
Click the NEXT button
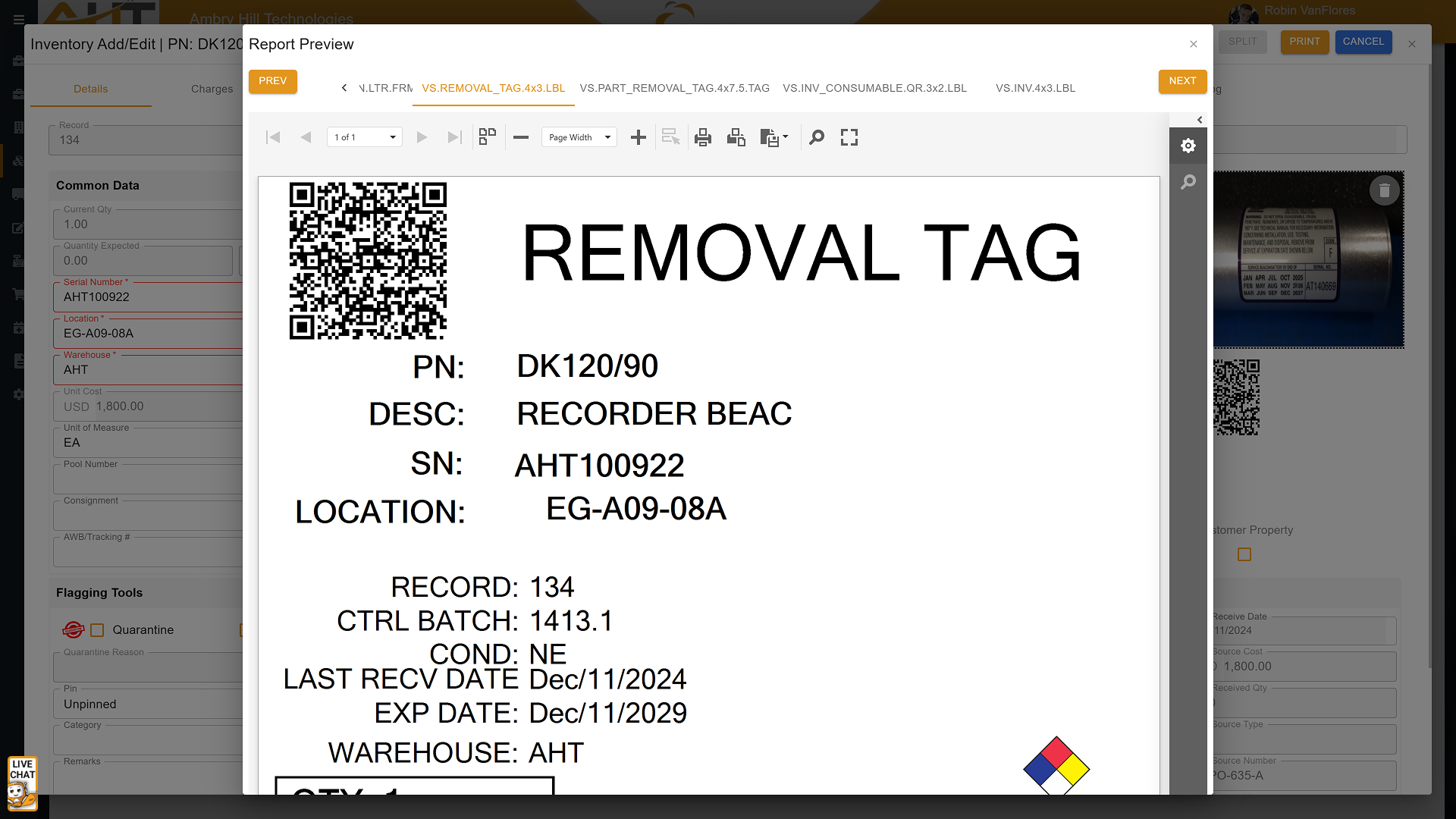tap(1181, 81)
